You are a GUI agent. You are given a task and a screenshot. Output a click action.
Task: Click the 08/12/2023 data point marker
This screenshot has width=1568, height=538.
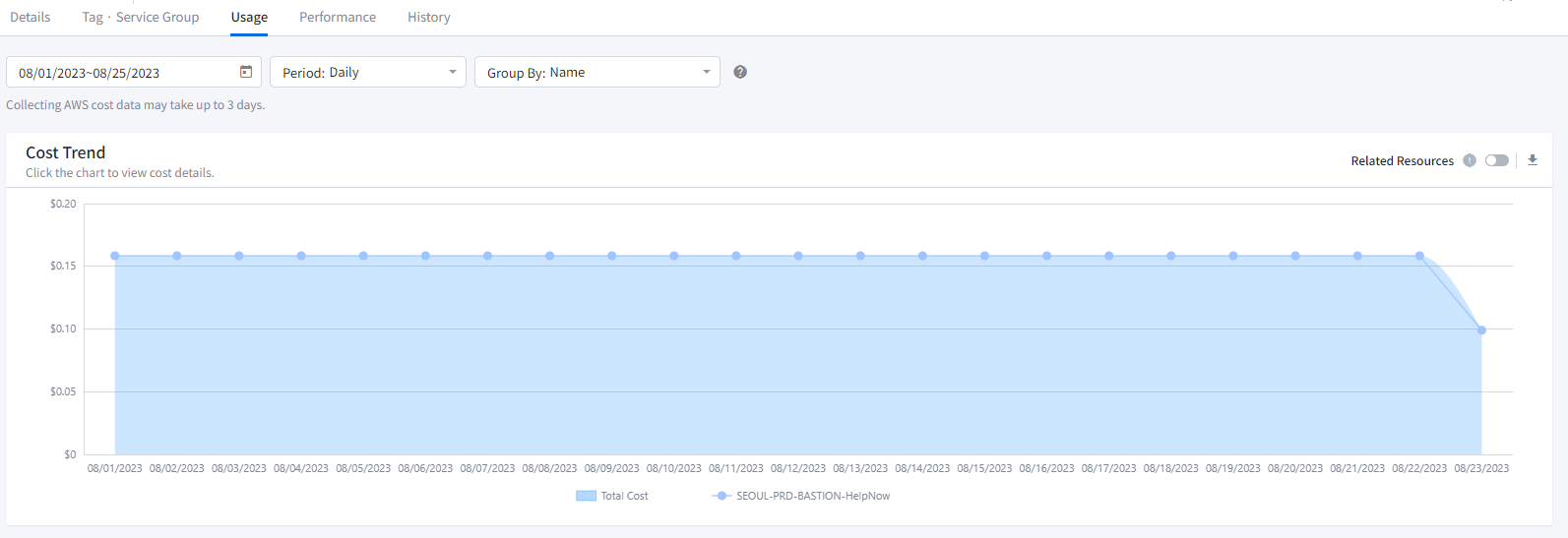tap(798, 256)
